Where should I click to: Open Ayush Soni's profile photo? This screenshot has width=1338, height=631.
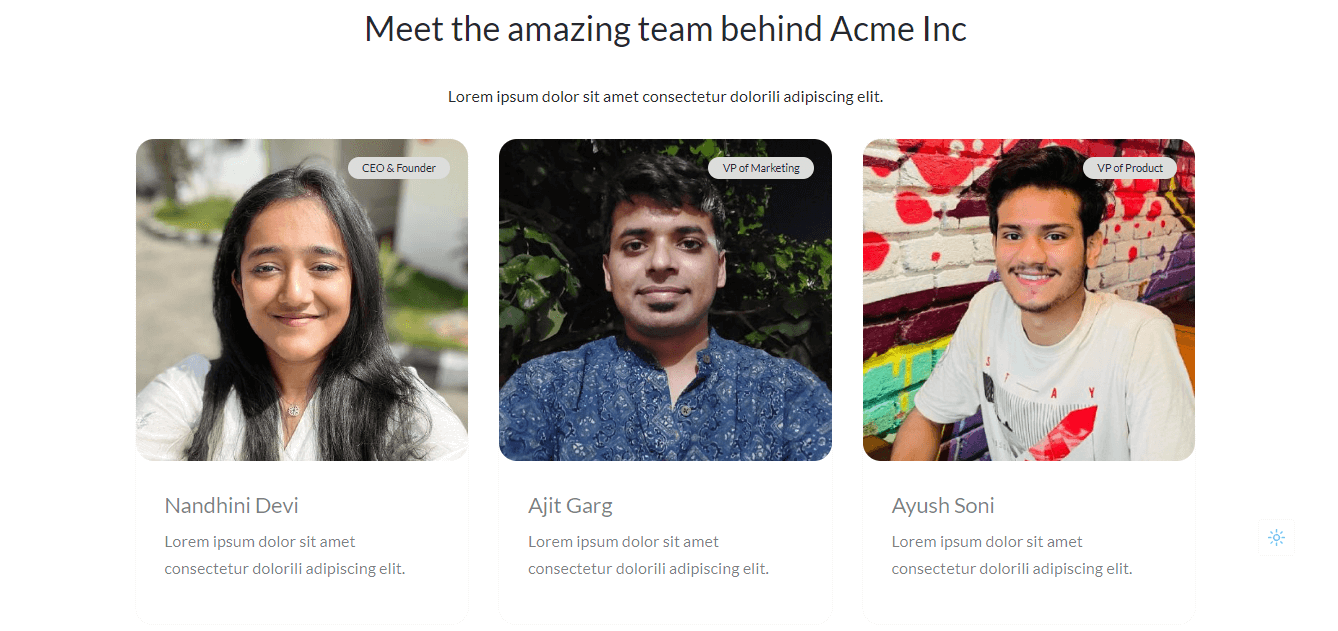point(1029,300)
